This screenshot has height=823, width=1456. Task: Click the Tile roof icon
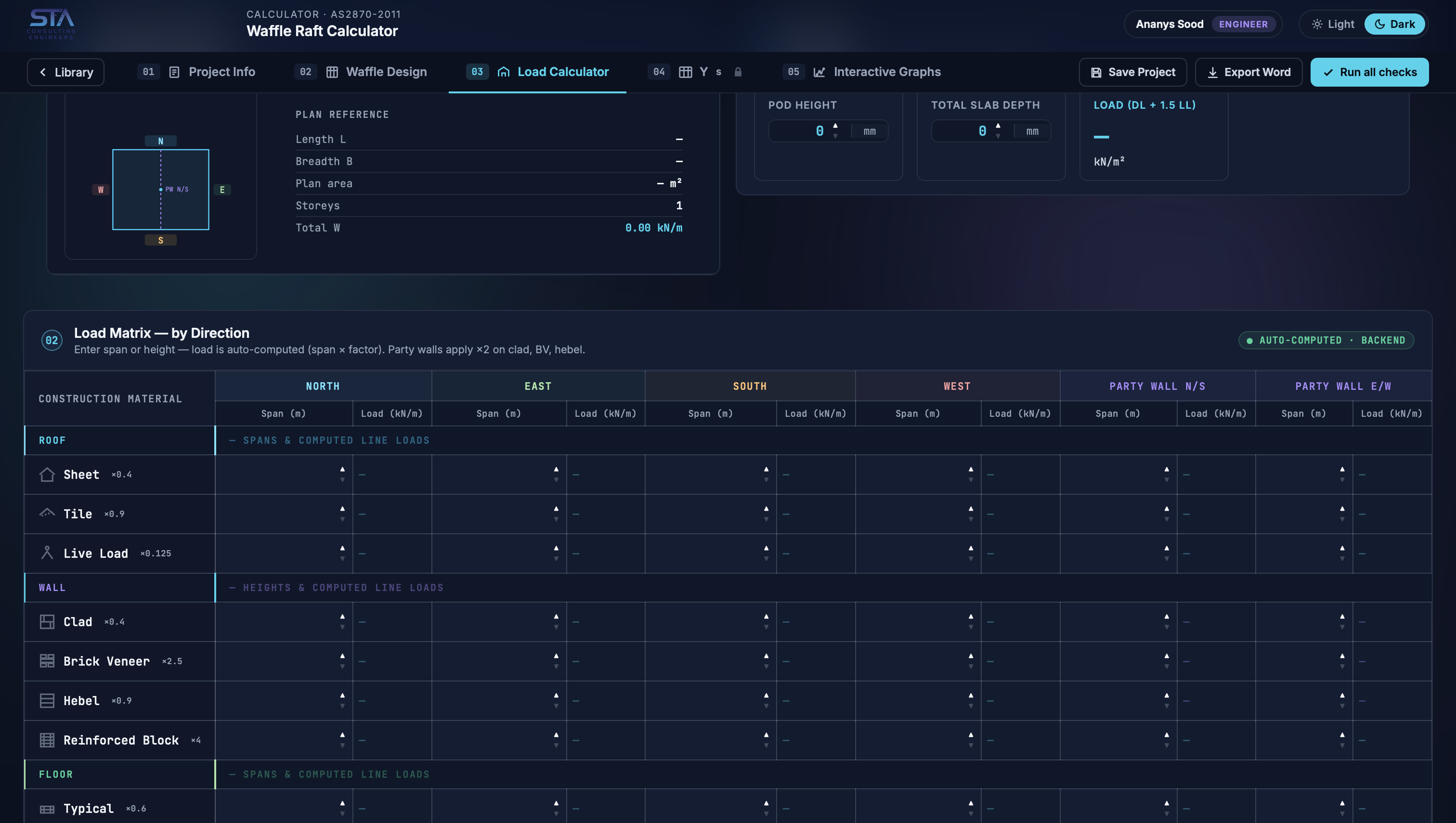pyautogui.click(x=47, y=513)
